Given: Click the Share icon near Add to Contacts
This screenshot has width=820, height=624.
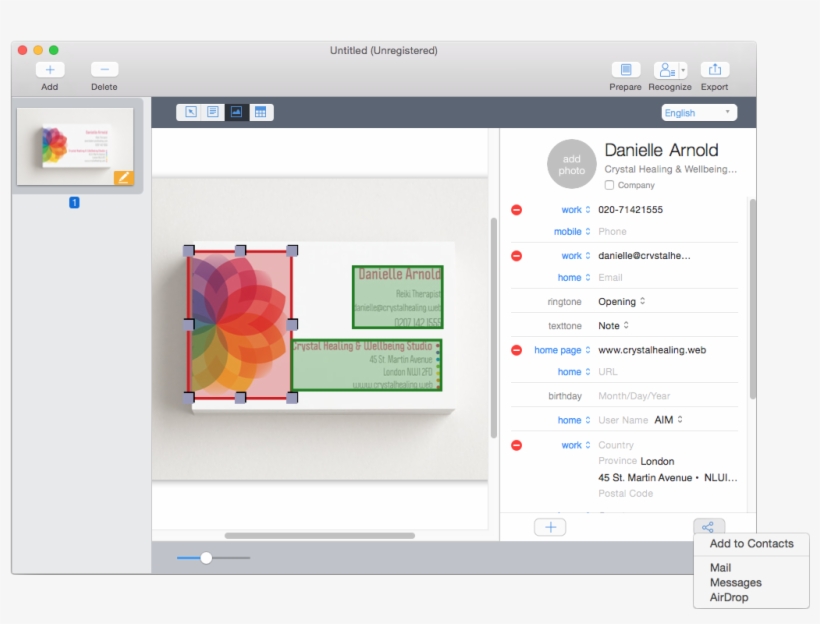Looking at the screenshot, I should point(709,526).
